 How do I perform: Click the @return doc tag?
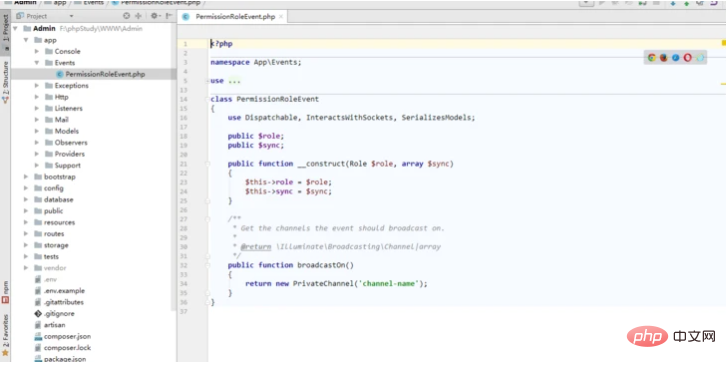[x=256, y=247]
